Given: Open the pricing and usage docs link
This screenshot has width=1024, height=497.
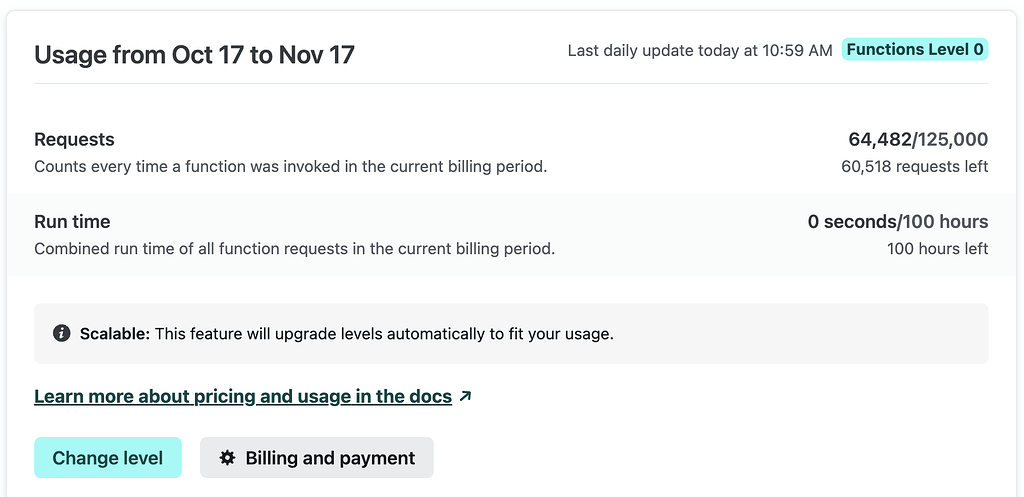Looking at the screenshot, I should [242, 396].
